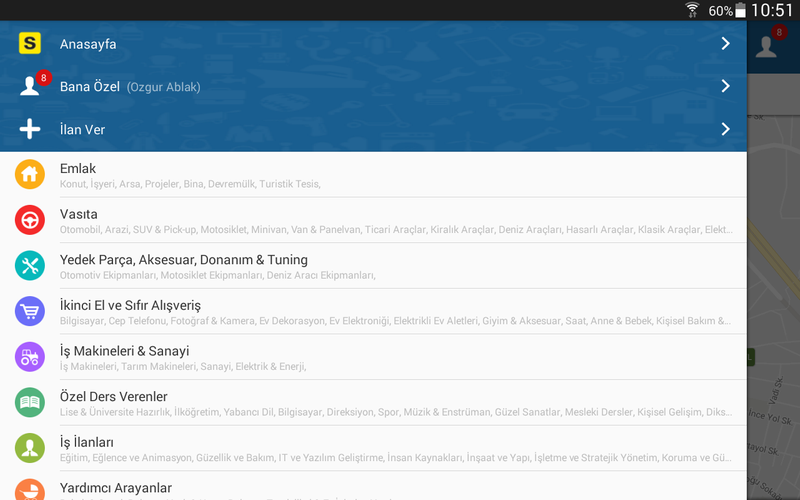The image size is (800, 500).
Task: Select the İlan Ver menu item
Action: tap(373, 129)
